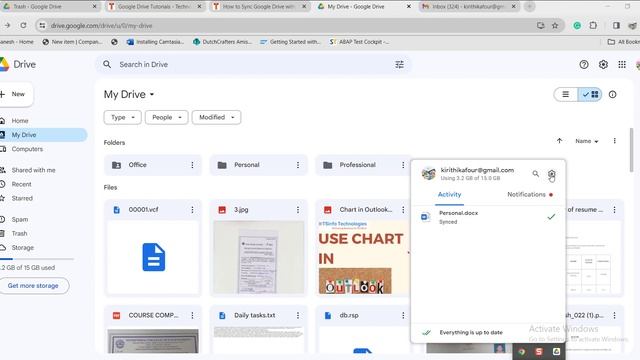Click search icon in Drive sync popup
The height and width of the screenshot is (360, 640).
(536, 174)
